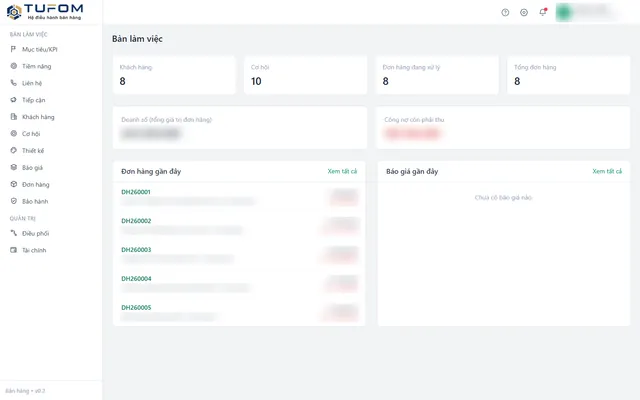Click the Chưa có báo giá nào text
The width and height of the screenshot is (640, 400).
[503, 198]
